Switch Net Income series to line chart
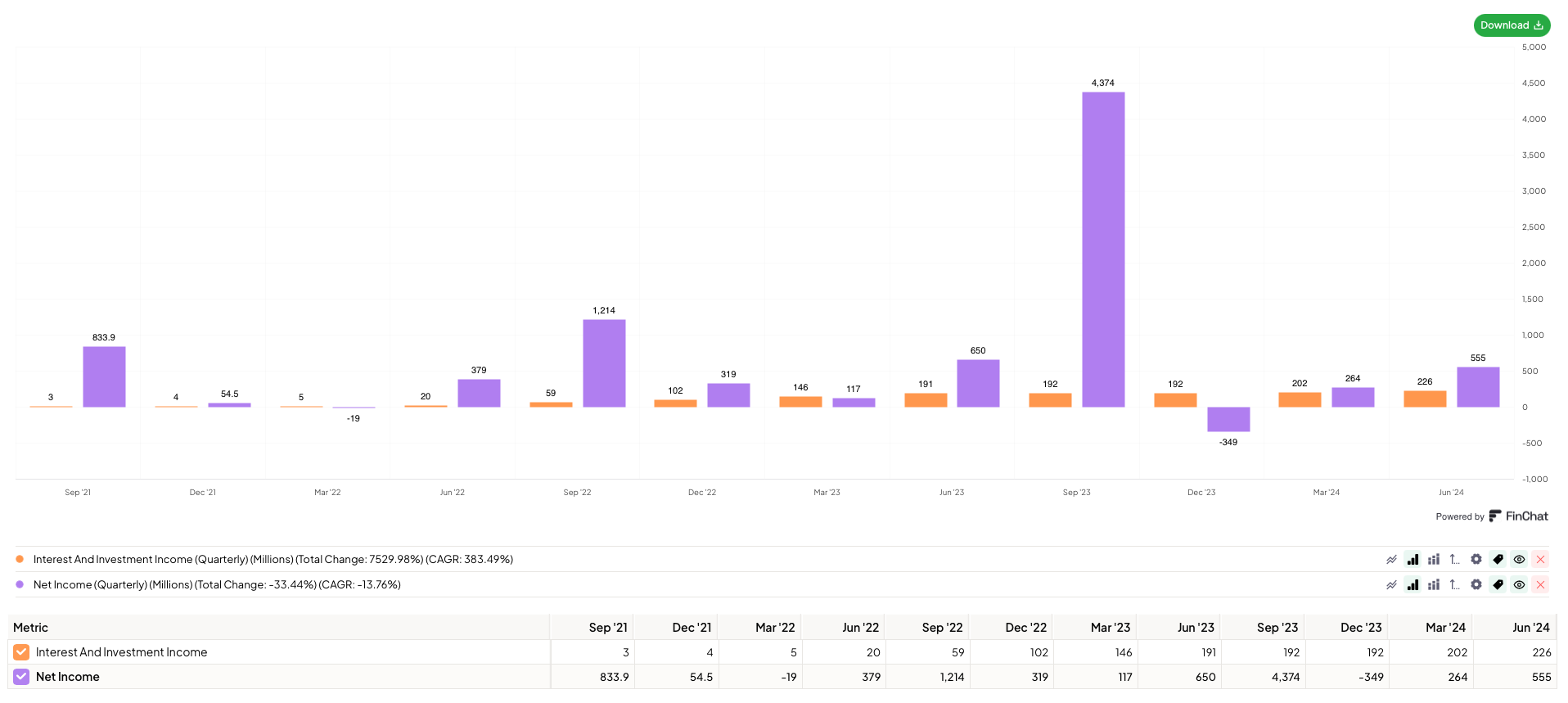Image resolution: width=1568 pixels, height=703 pixels. [1391, 585]
